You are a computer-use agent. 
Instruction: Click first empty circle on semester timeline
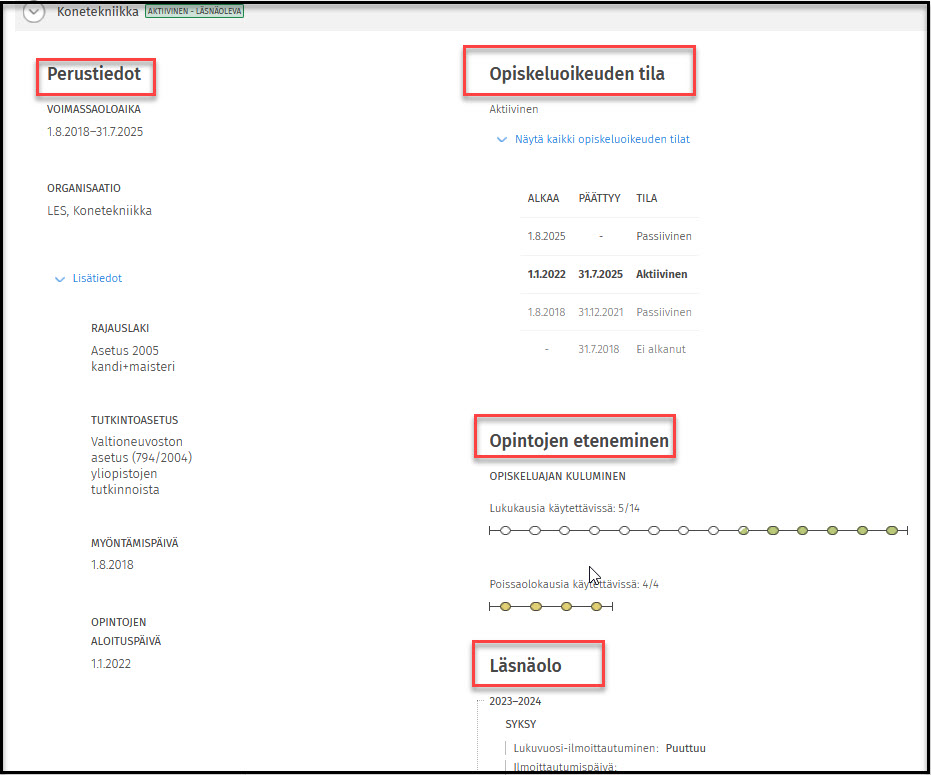click(505, 530)
